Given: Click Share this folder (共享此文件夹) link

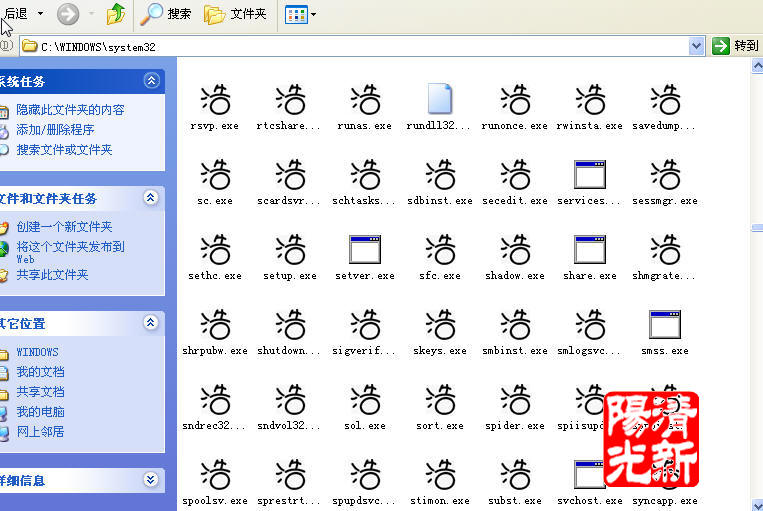Looking at the screenshot, I should pos(52,275).
